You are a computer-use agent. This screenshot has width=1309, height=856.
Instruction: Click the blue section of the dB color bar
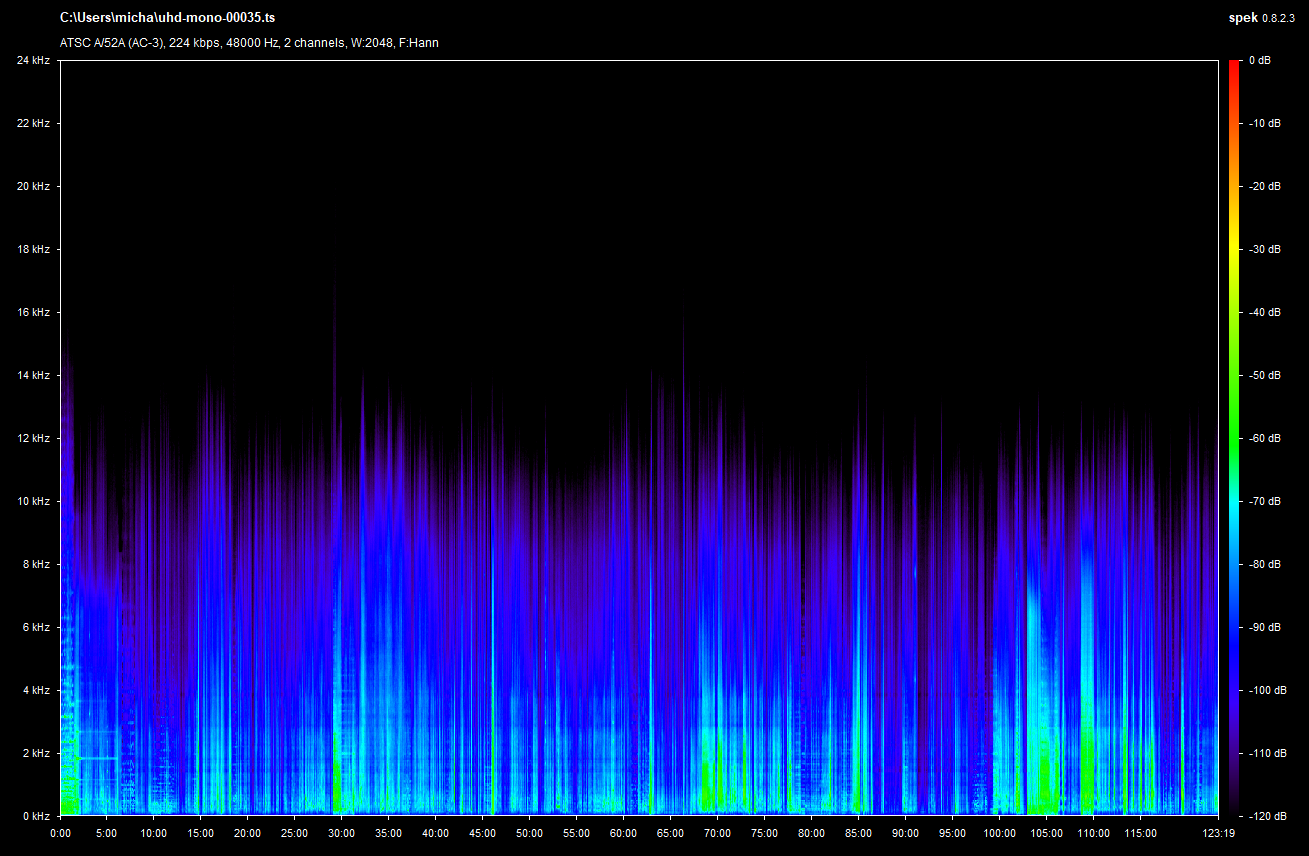tap(1235, 650)
